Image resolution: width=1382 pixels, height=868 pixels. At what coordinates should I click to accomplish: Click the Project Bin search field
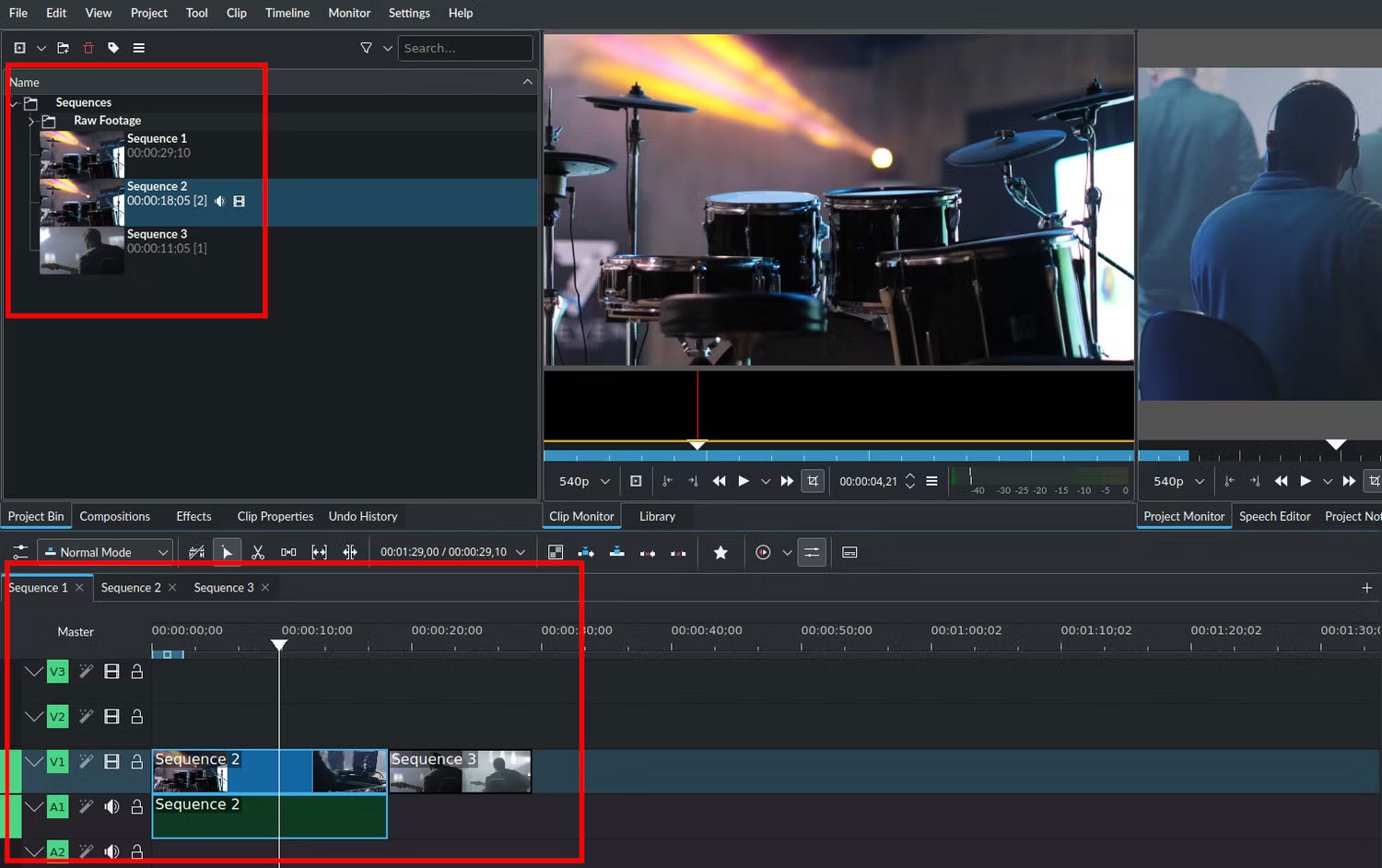464,48
